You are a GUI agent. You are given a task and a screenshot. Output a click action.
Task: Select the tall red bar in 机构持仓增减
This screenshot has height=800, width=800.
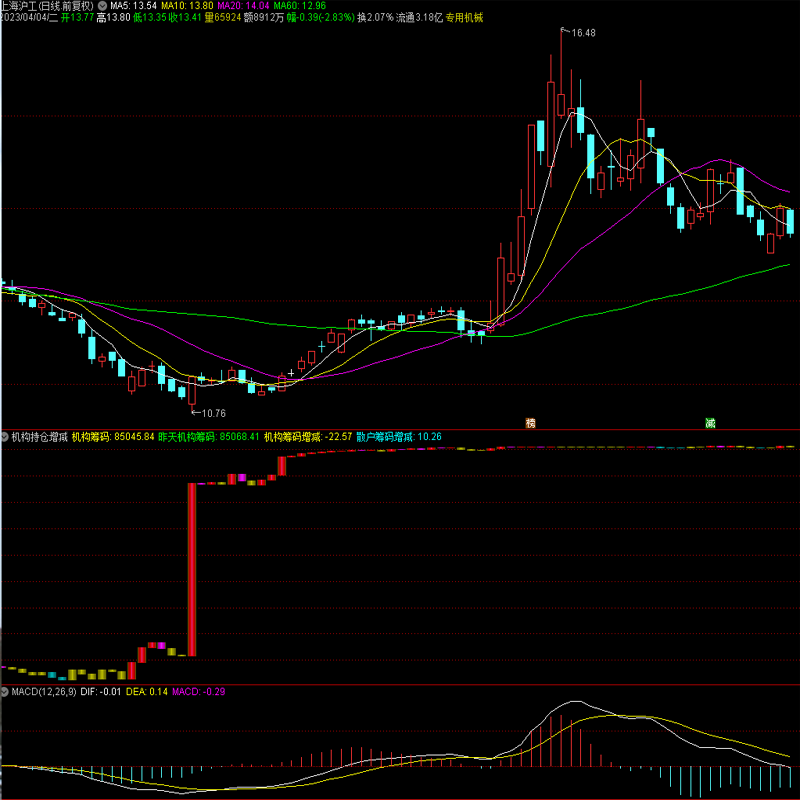pos(192,570)
